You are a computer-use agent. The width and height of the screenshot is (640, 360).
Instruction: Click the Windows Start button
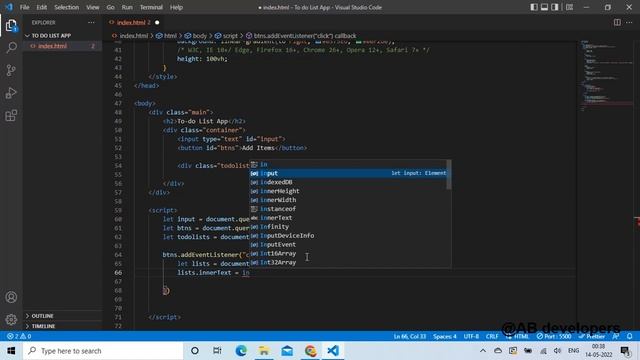[x=11, y=351]
